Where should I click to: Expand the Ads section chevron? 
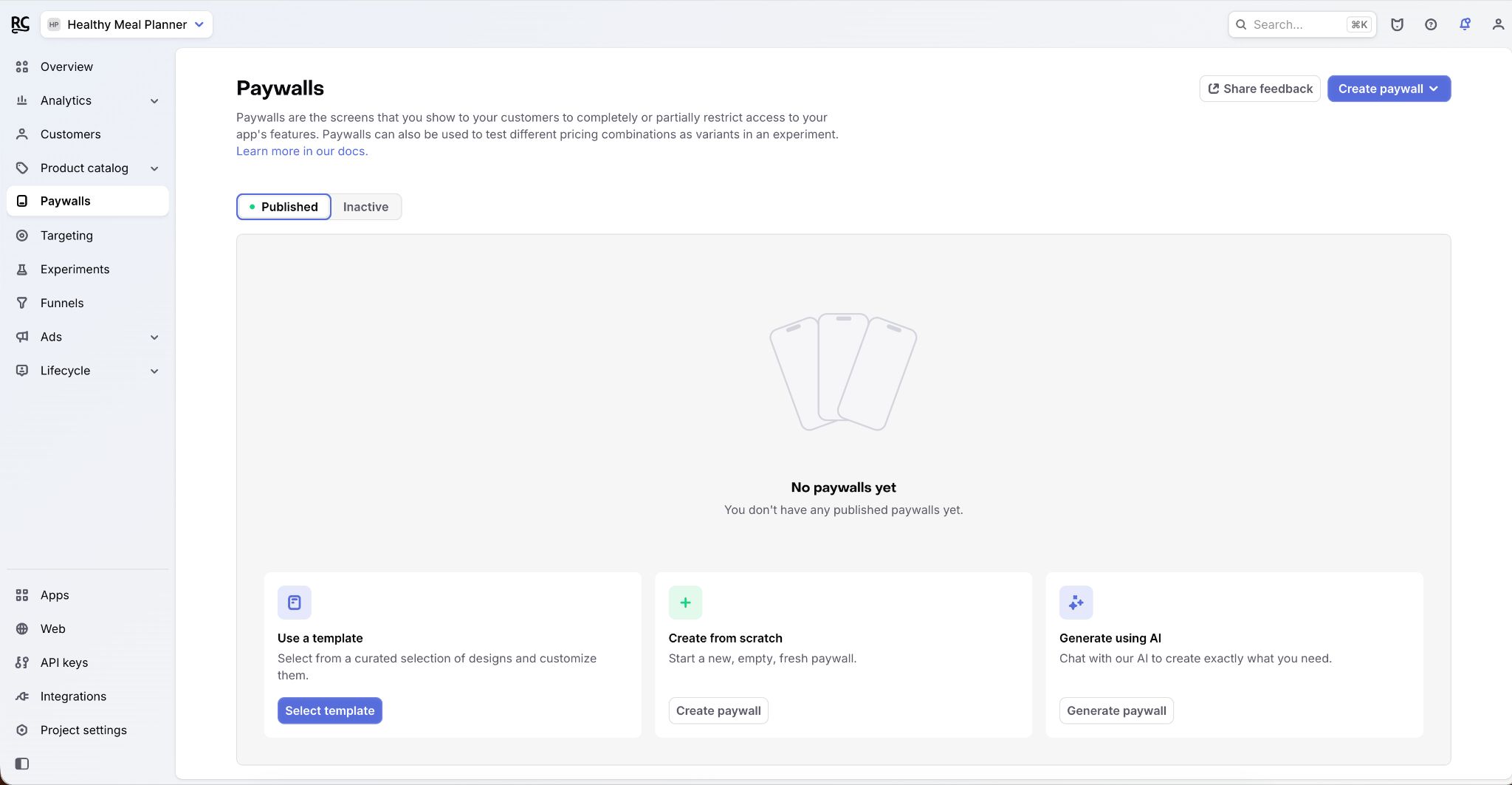154,337
